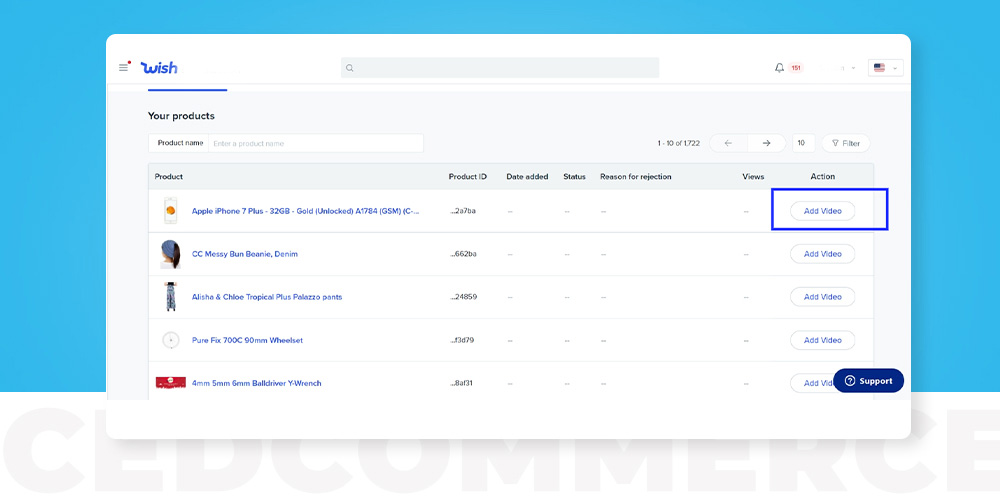Viewport: 1000px width, 500px height.
Task: Click the 1 - 10 of 1,722 count
Action: 679,143
